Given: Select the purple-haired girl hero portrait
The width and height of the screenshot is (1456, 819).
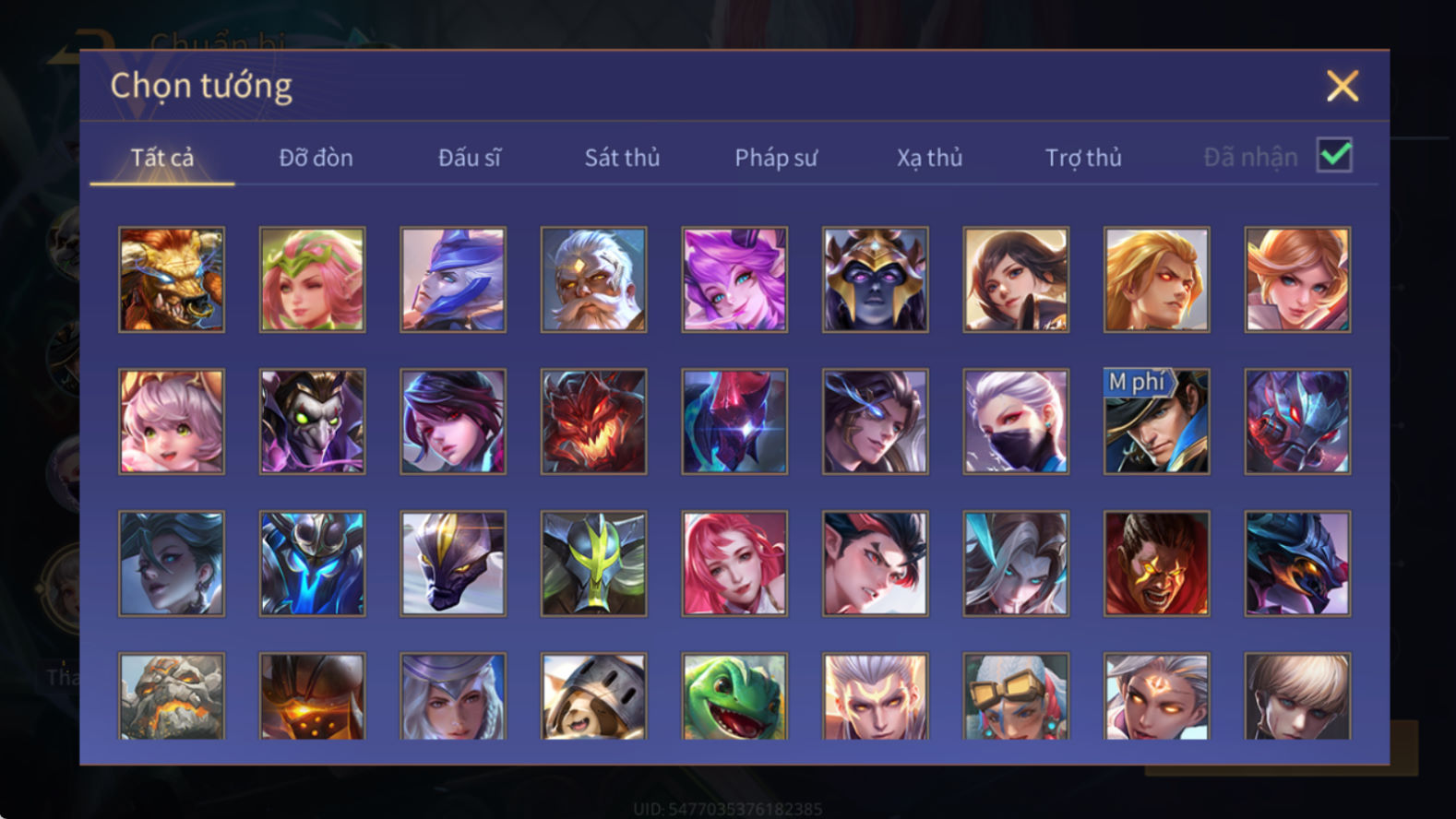Looking at the screenshot, I should (x=734, y=279).
